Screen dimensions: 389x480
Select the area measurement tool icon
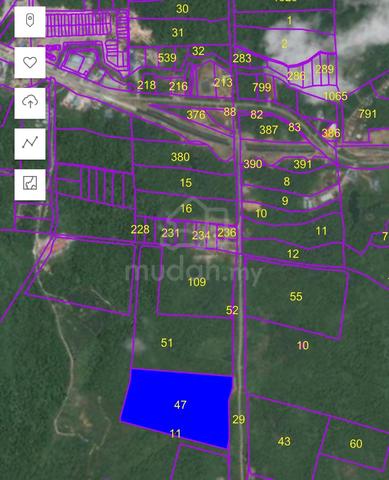pyautogui.click(x=30, y=184)
